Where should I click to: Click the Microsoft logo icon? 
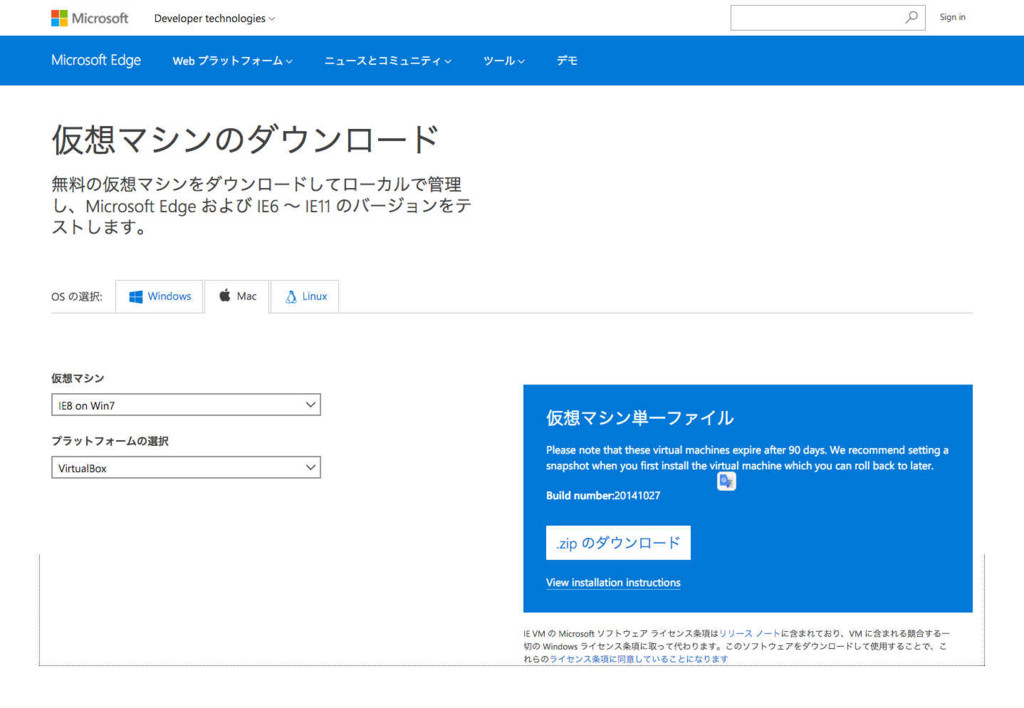coord(59,18)
